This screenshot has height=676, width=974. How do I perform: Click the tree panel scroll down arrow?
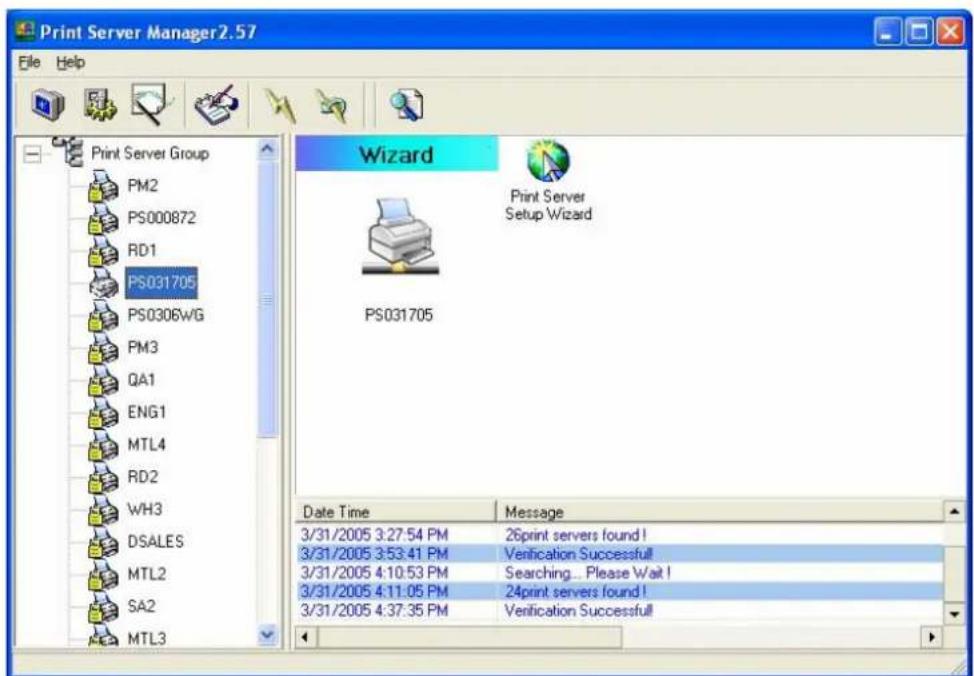(x=267, y=636)
